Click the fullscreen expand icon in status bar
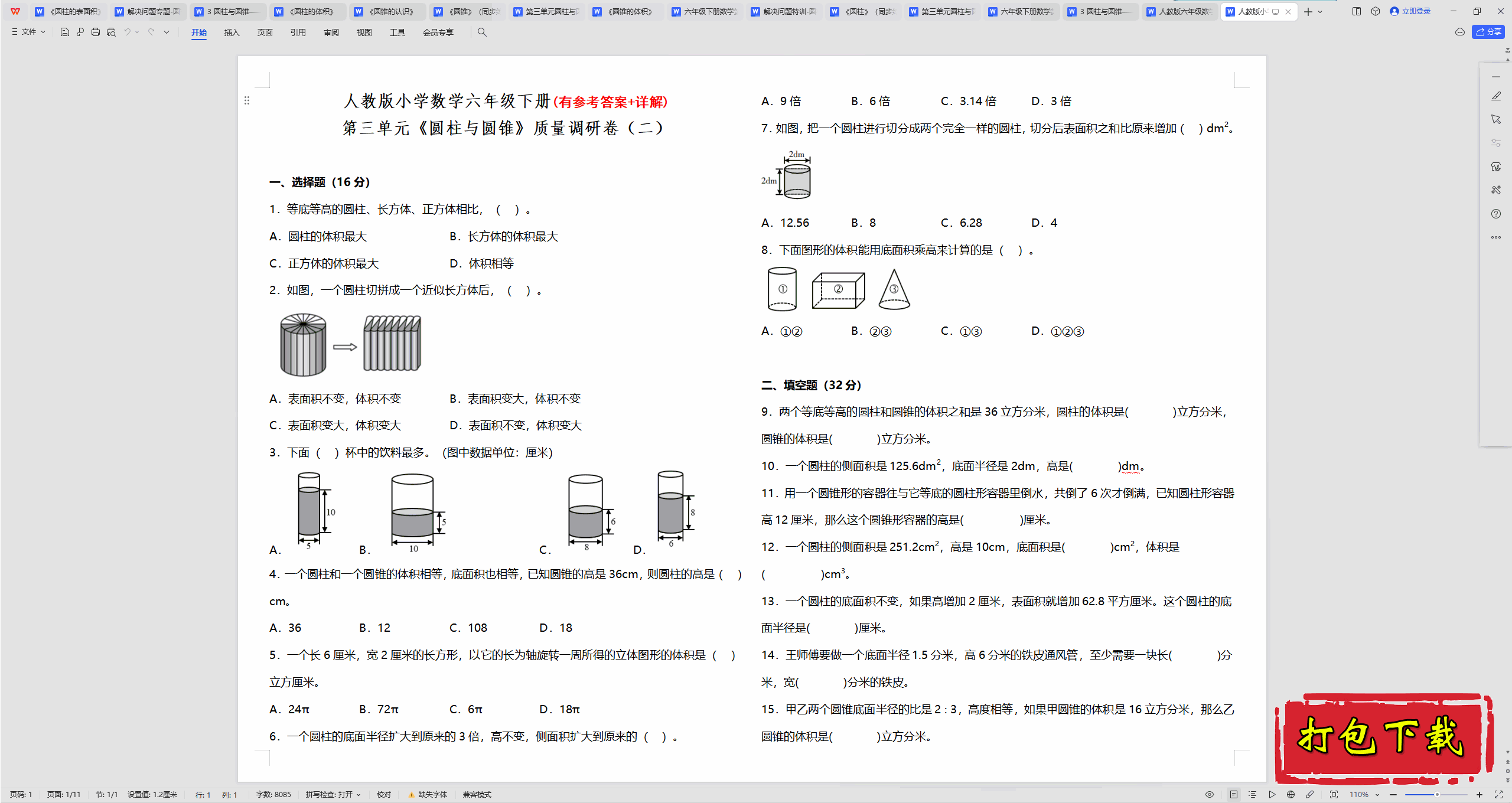Viewport: 1512px width, 803px height. [1498, 795]
